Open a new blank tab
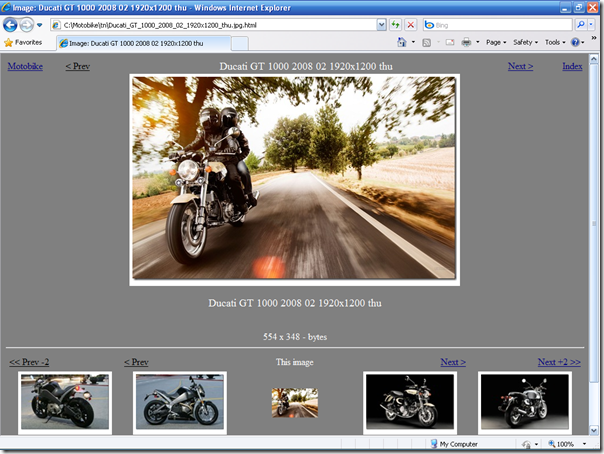 (x=240, y=44)
